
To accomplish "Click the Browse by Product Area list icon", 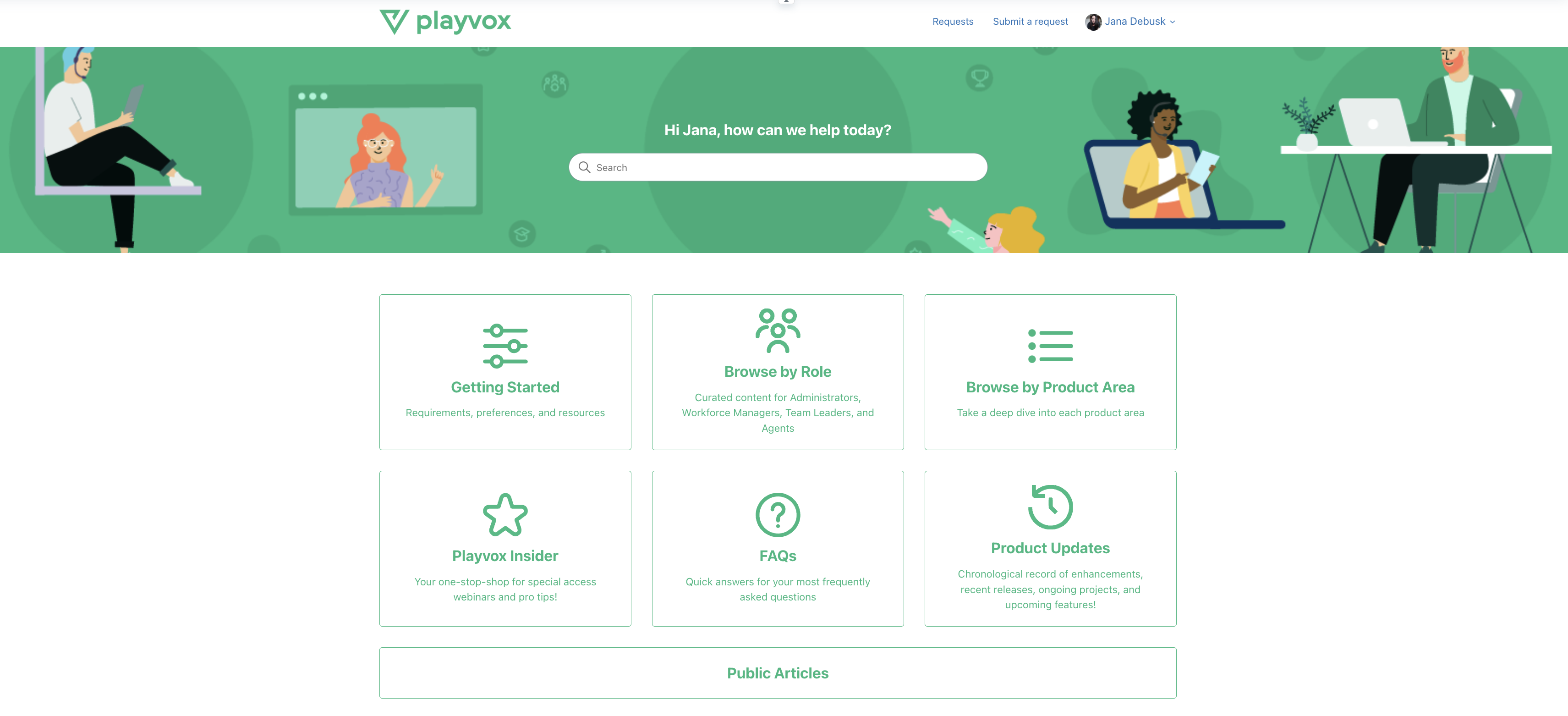I will coord(1051,346).
